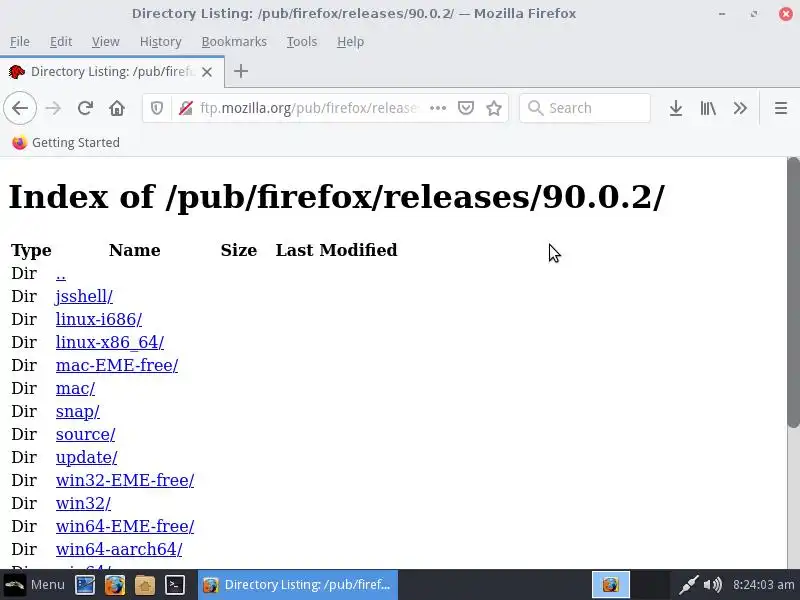The width and height of the screenshot is (800, 600).
Task: Open the File menu
Action: 20,41
